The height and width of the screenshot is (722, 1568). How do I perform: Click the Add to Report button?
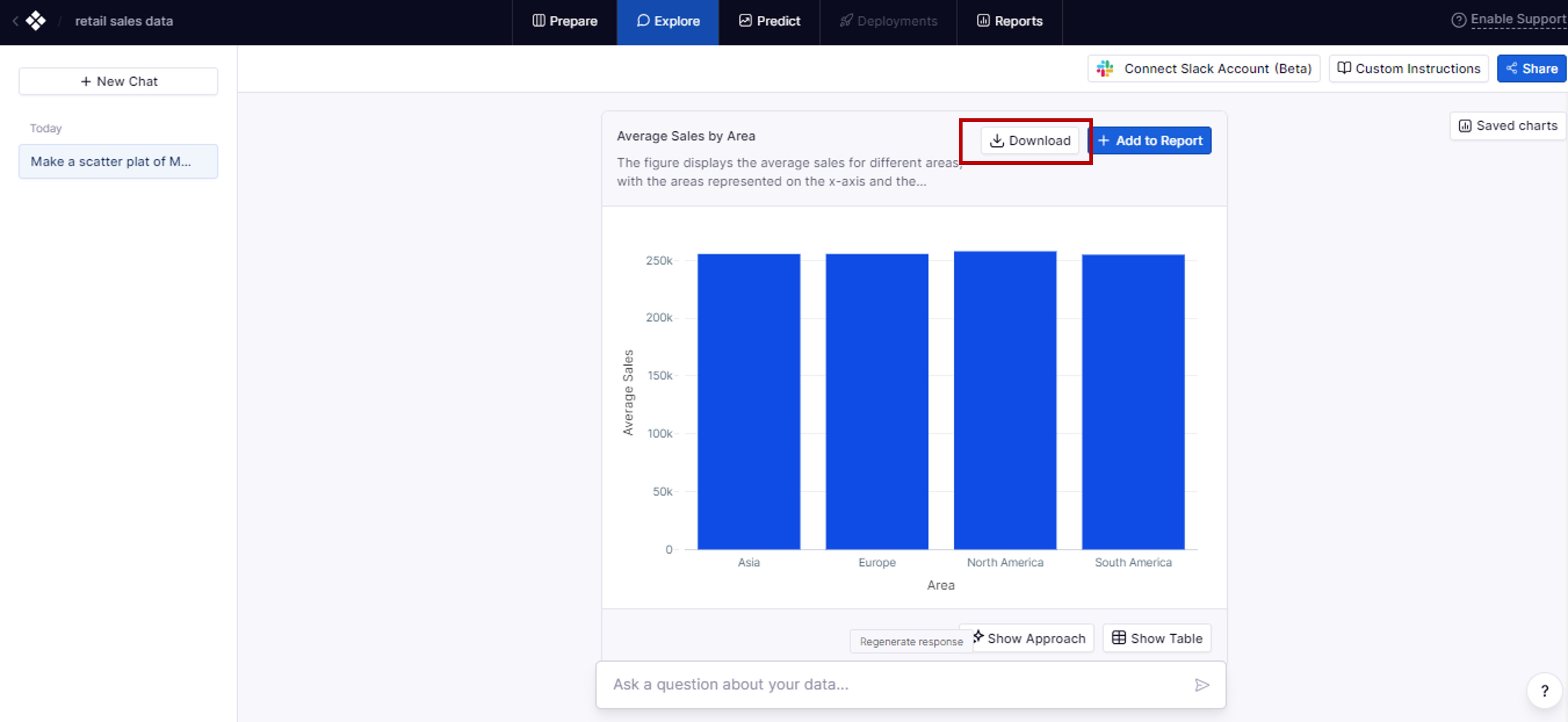[1150, 140]
